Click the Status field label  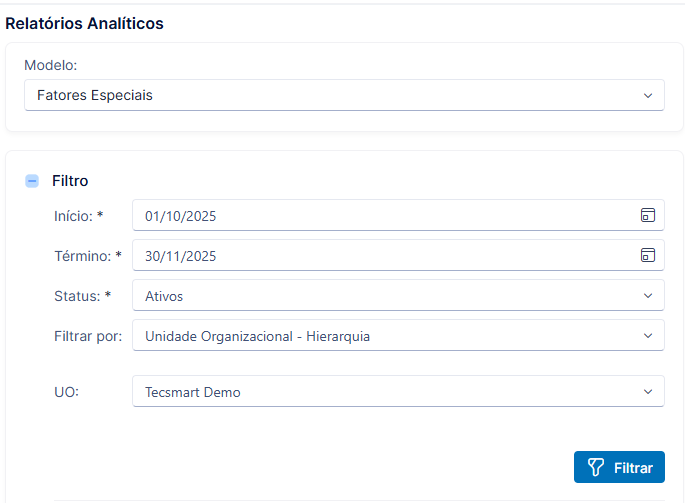tap(83, 296)
